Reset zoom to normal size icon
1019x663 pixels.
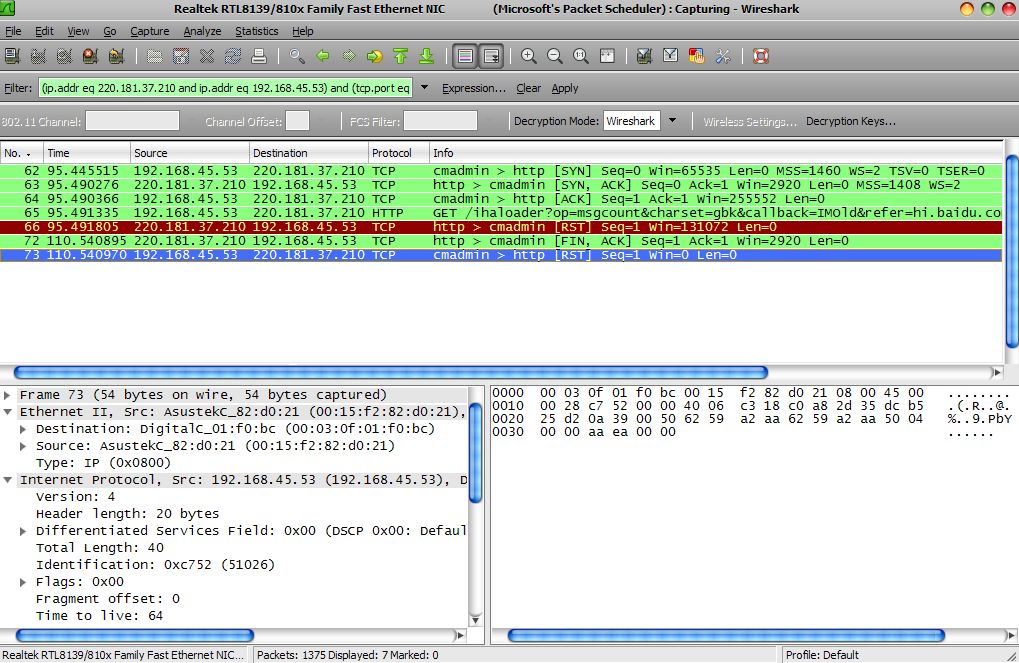[x=581, y=57]
